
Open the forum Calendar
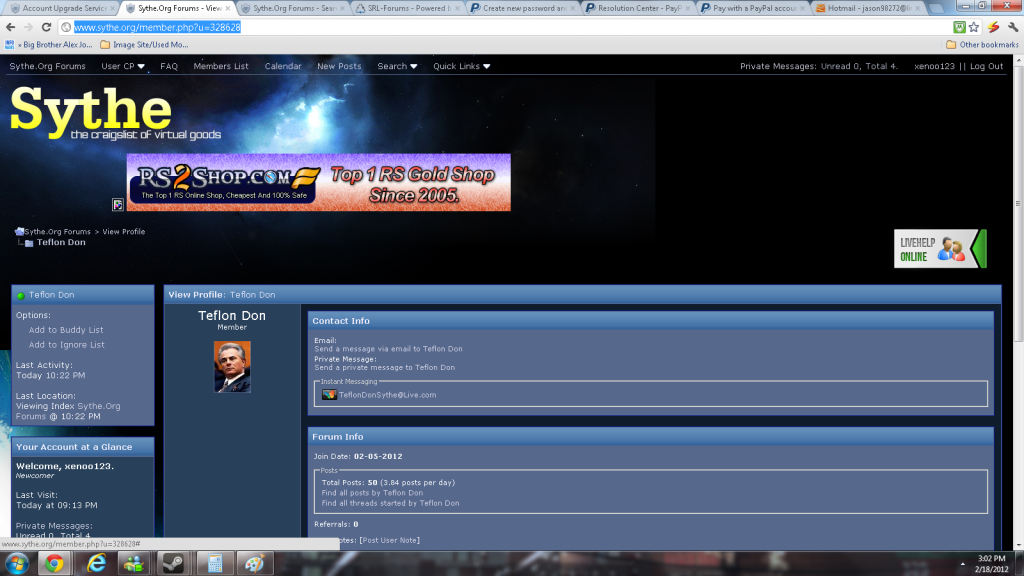tap(283, 66)
